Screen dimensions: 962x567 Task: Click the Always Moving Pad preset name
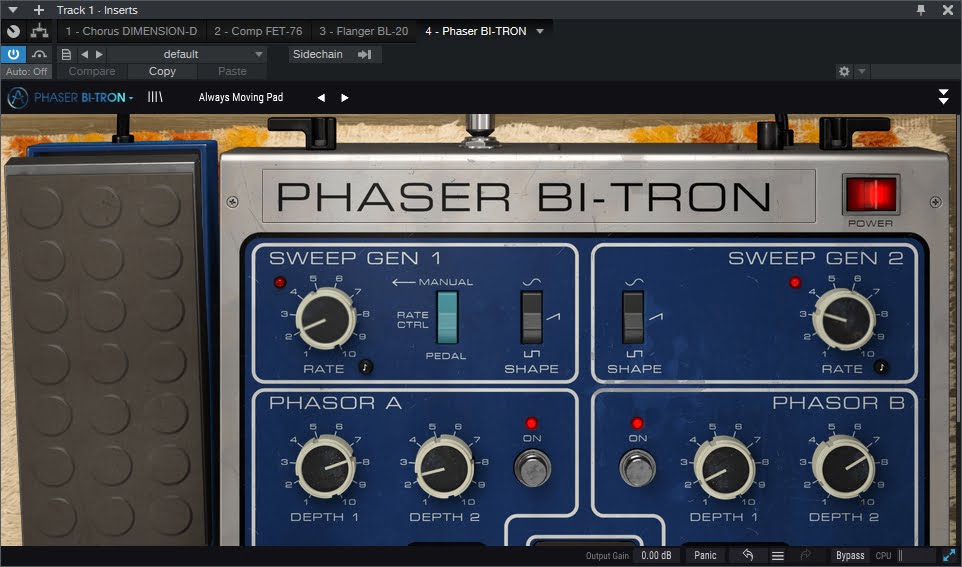pos(240,97)
